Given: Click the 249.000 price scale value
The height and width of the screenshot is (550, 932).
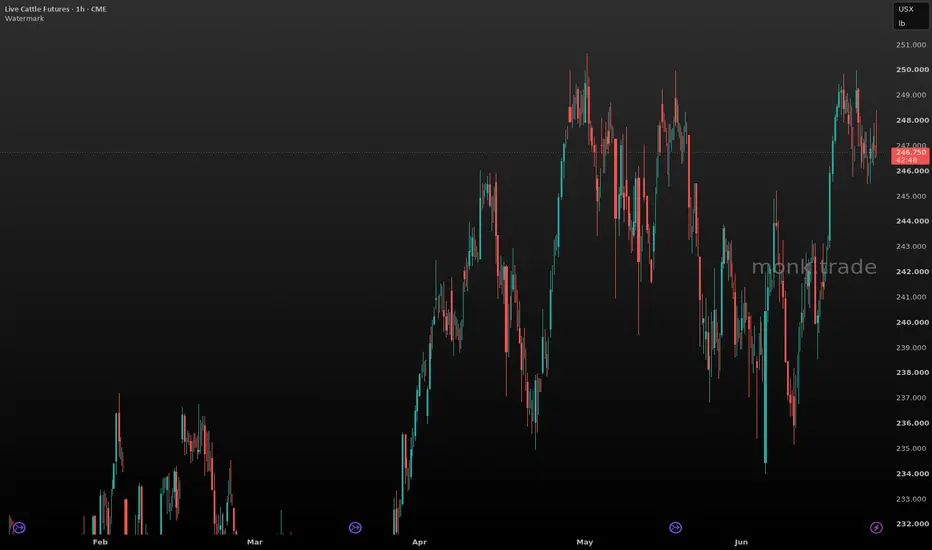Looking at the screenshot, I should click(x=911, y=95).
